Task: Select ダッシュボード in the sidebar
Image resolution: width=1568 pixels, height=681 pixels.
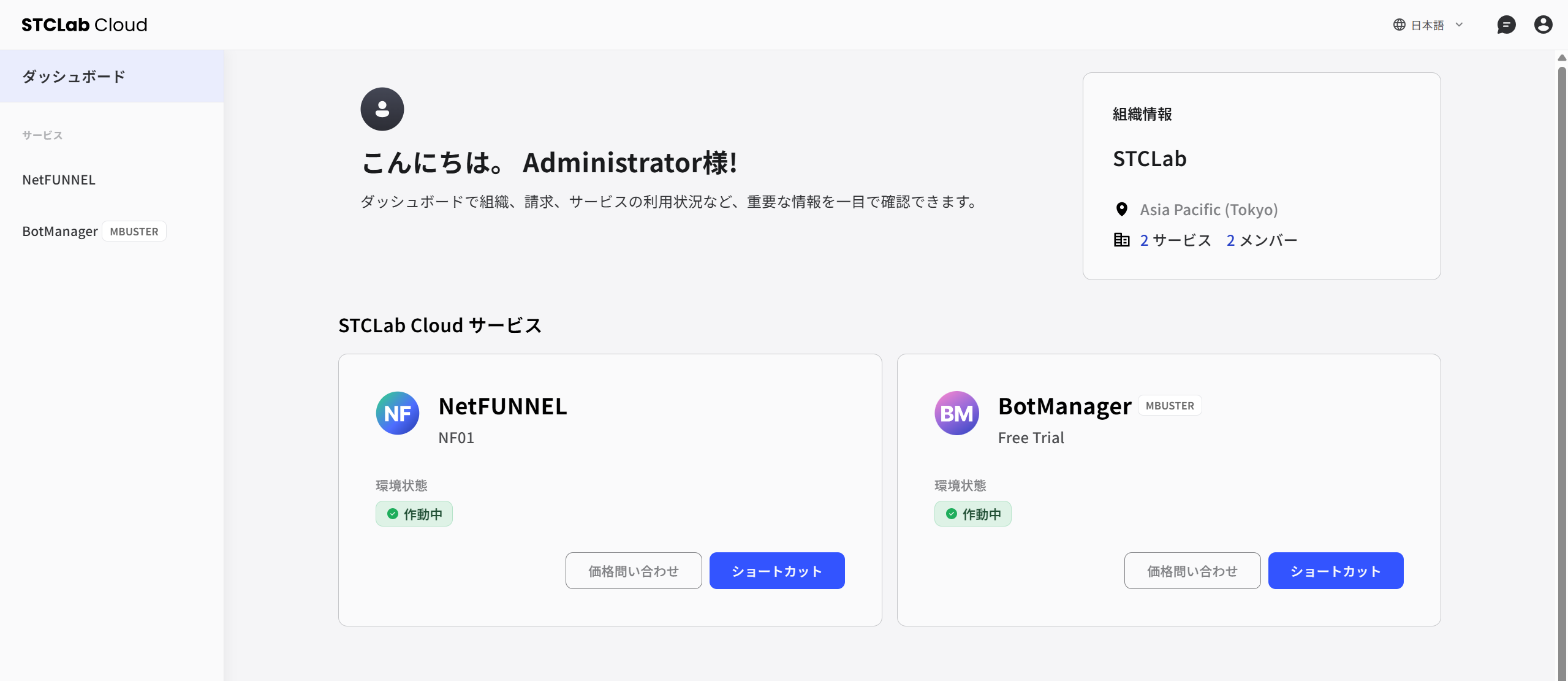Action: pos(73,75)
